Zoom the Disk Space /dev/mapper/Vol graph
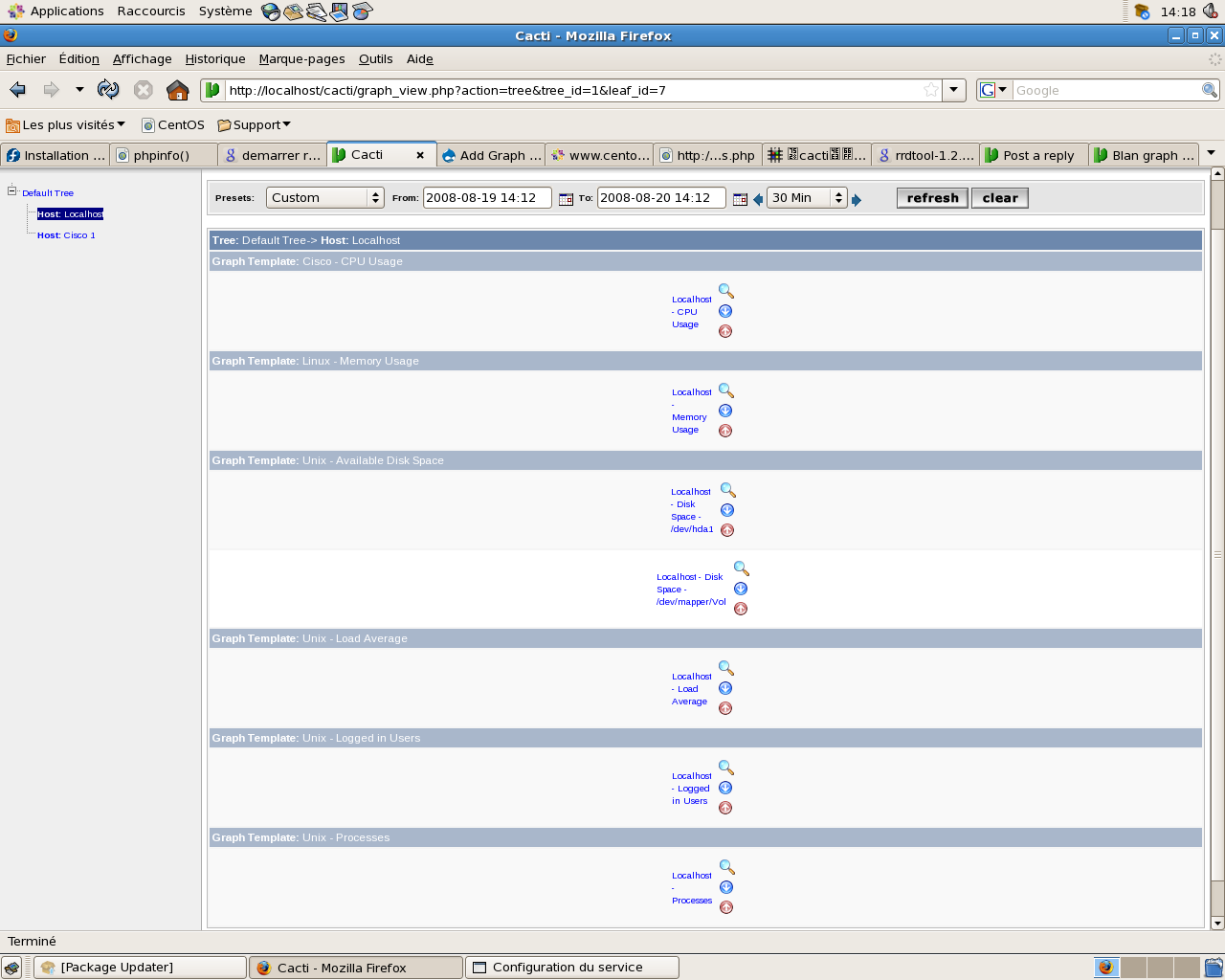This screenshot has height=980, width=1225. click(742, 568)
